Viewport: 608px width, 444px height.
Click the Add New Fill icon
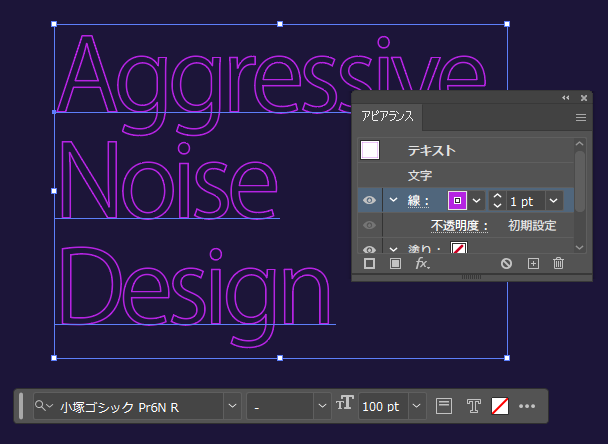[395, 263]
